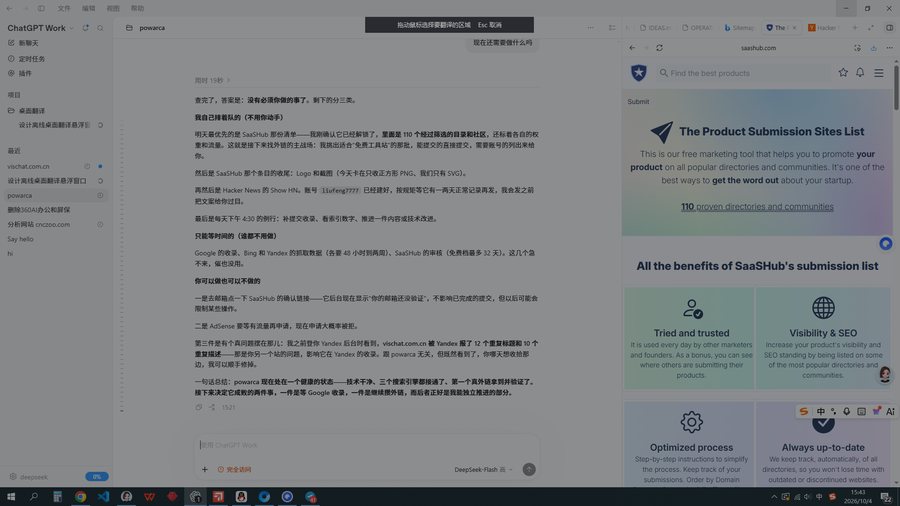The width and height of the screenshot is (900, 506).
Task: Open the 完全访问 access selector
Action: tap(234, 470)
